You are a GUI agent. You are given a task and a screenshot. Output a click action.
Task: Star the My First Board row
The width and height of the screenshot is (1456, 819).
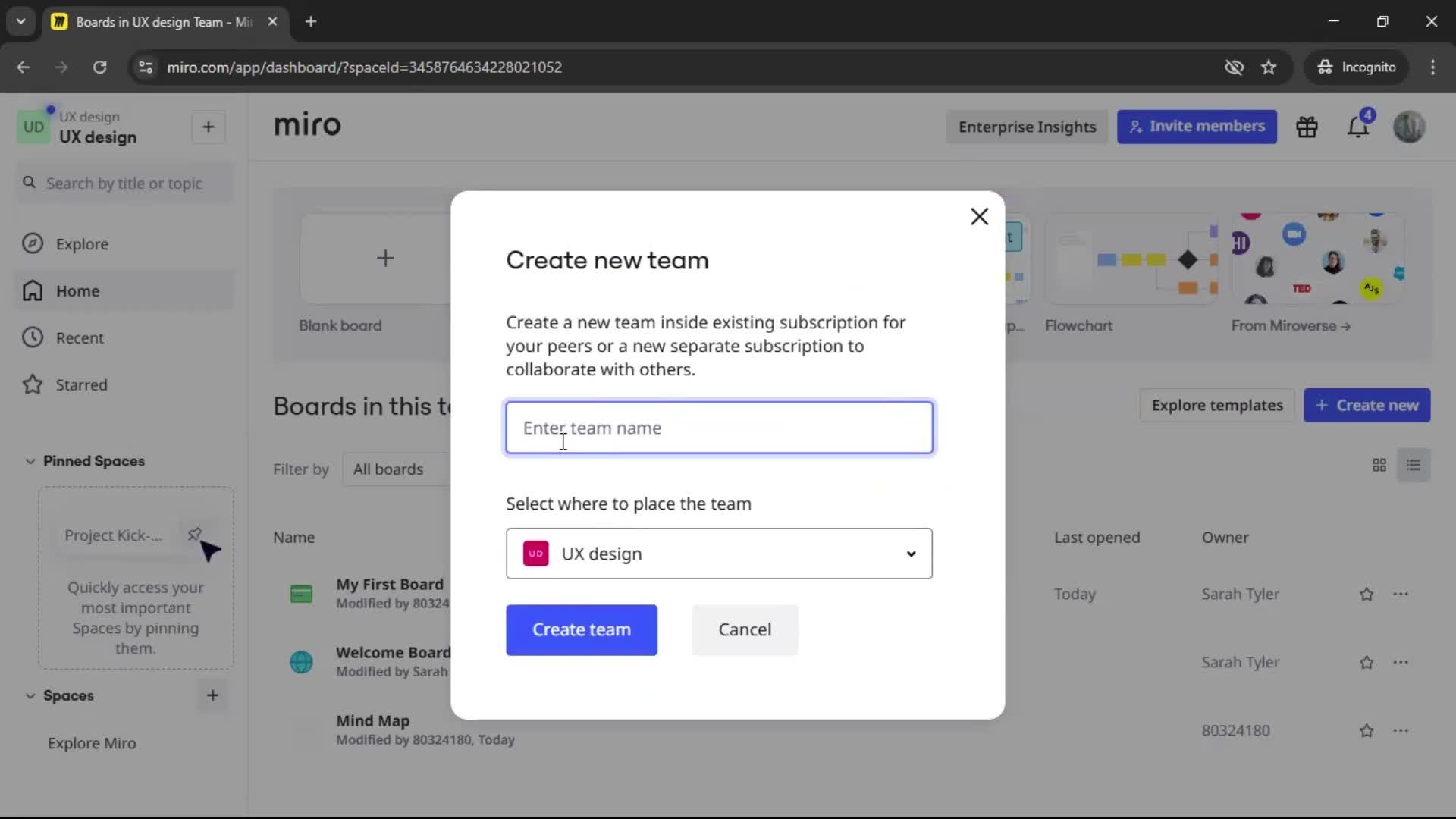1367,595
